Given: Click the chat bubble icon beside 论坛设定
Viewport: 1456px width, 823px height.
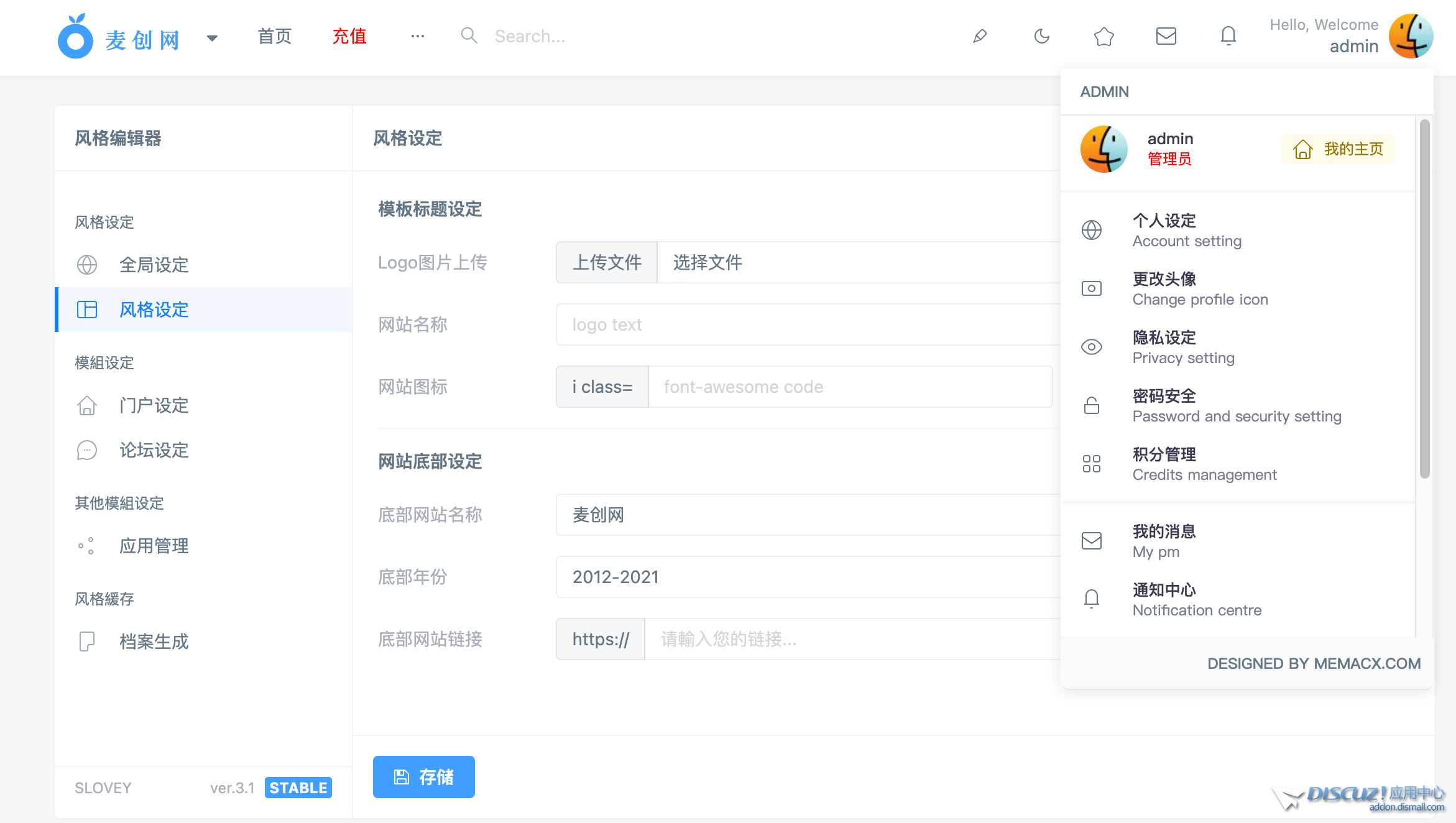Looking at the screenshot, I should (x=87, y=450).
